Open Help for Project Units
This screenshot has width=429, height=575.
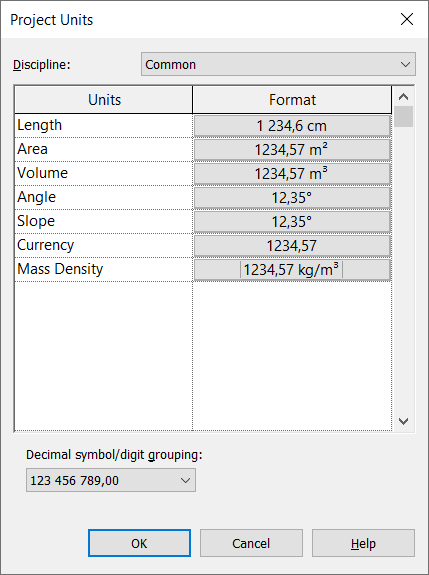pos(363,543)
